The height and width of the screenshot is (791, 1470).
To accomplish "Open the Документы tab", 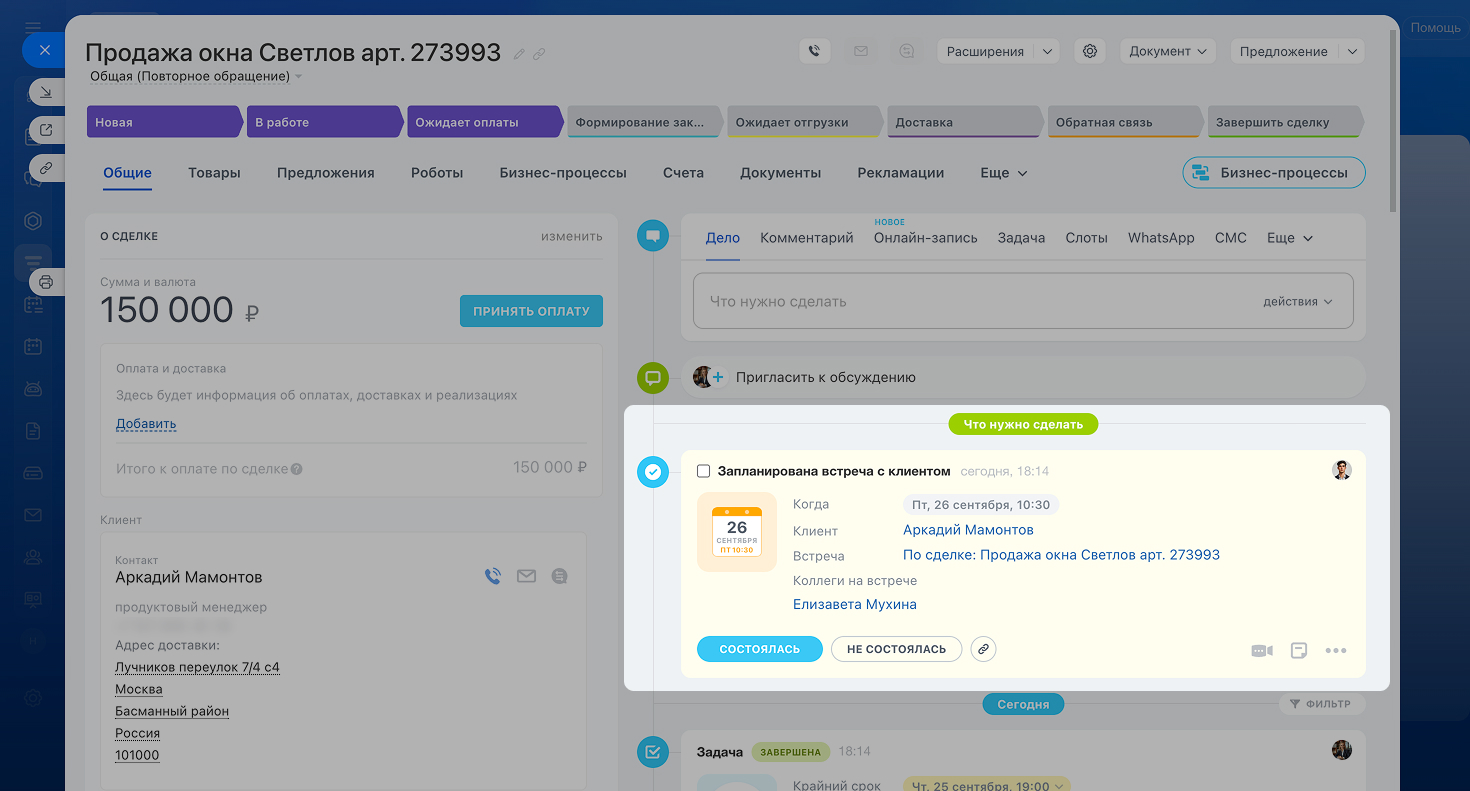I will [x=780, y=173].
